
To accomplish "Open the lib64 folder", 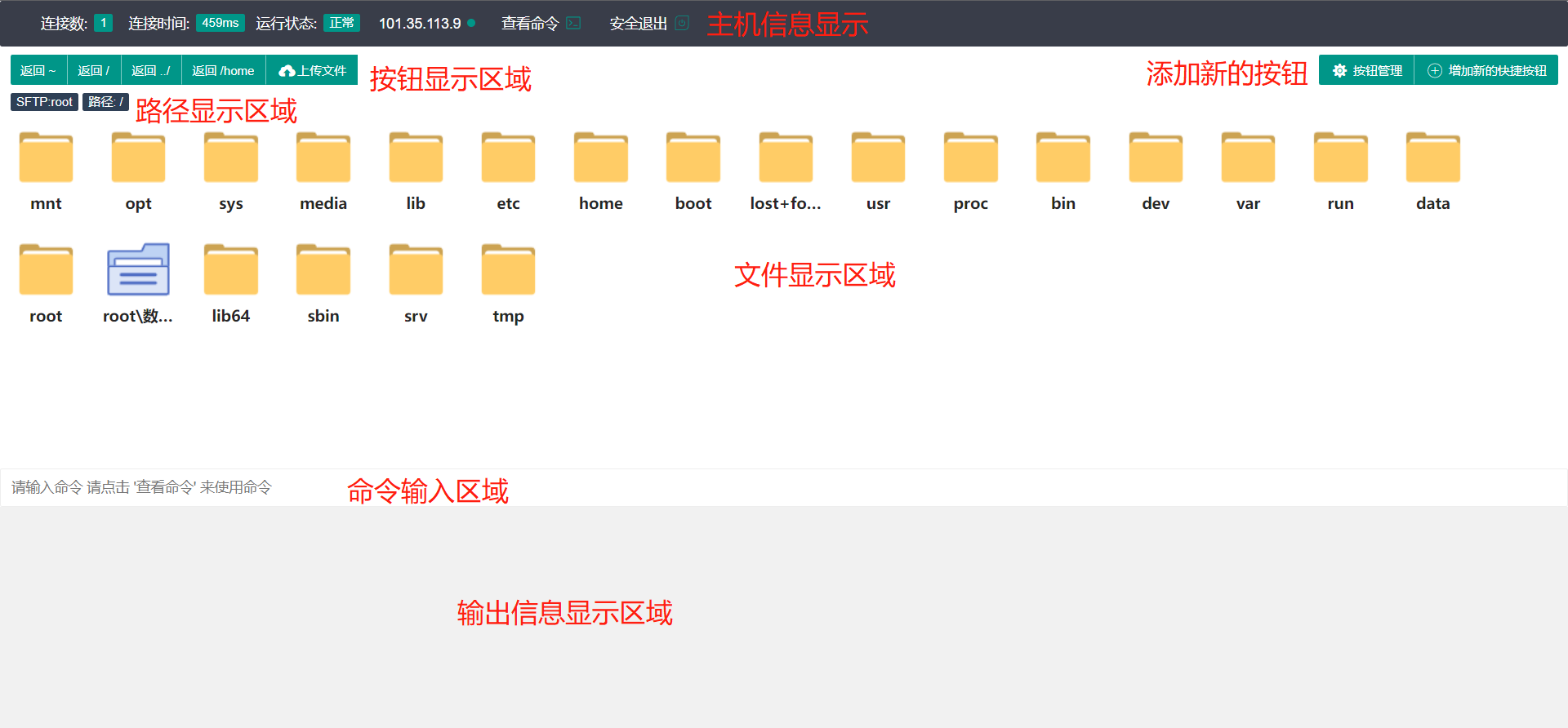I will 231,270.
